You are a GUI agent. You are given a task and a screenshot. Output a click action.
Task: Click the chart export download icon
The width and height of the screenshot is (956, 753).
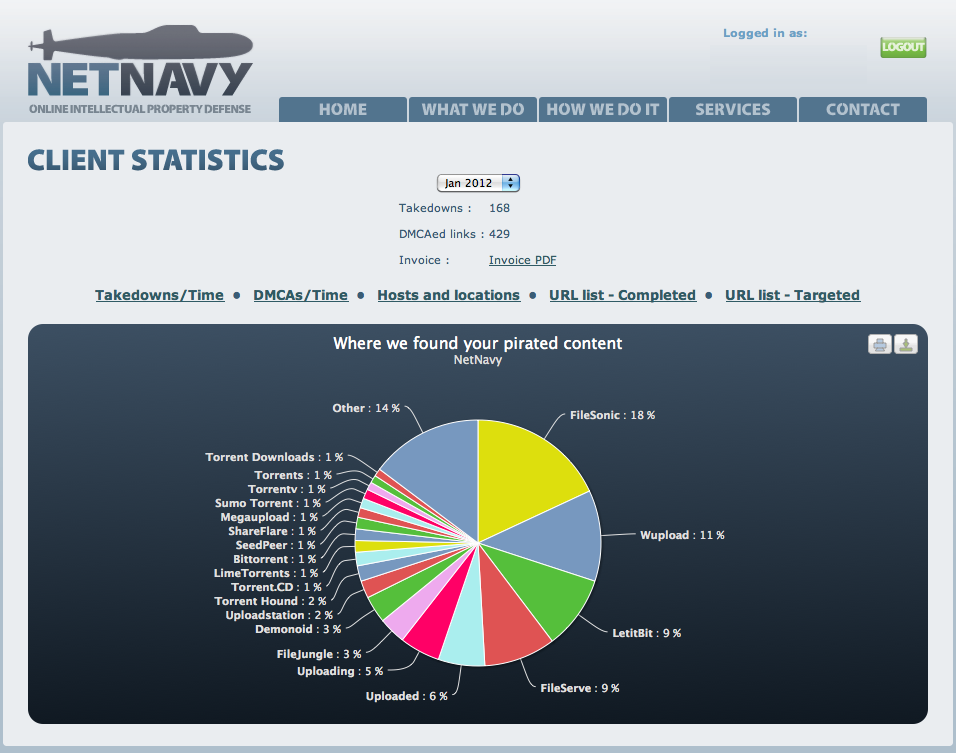coord(906,344)
